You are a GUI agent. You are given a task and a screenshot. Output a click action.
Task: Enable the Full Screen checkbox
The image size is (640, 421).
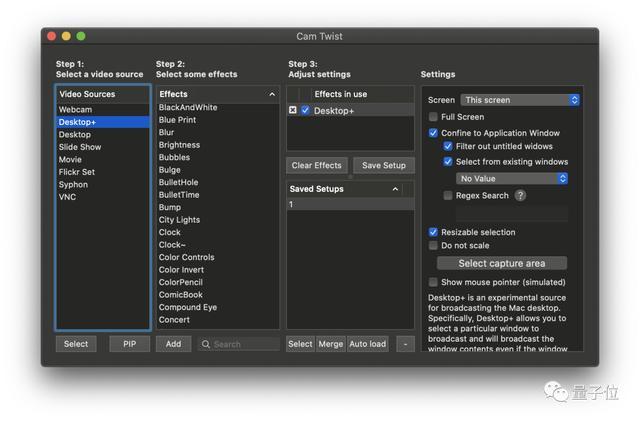pos(433,117)
